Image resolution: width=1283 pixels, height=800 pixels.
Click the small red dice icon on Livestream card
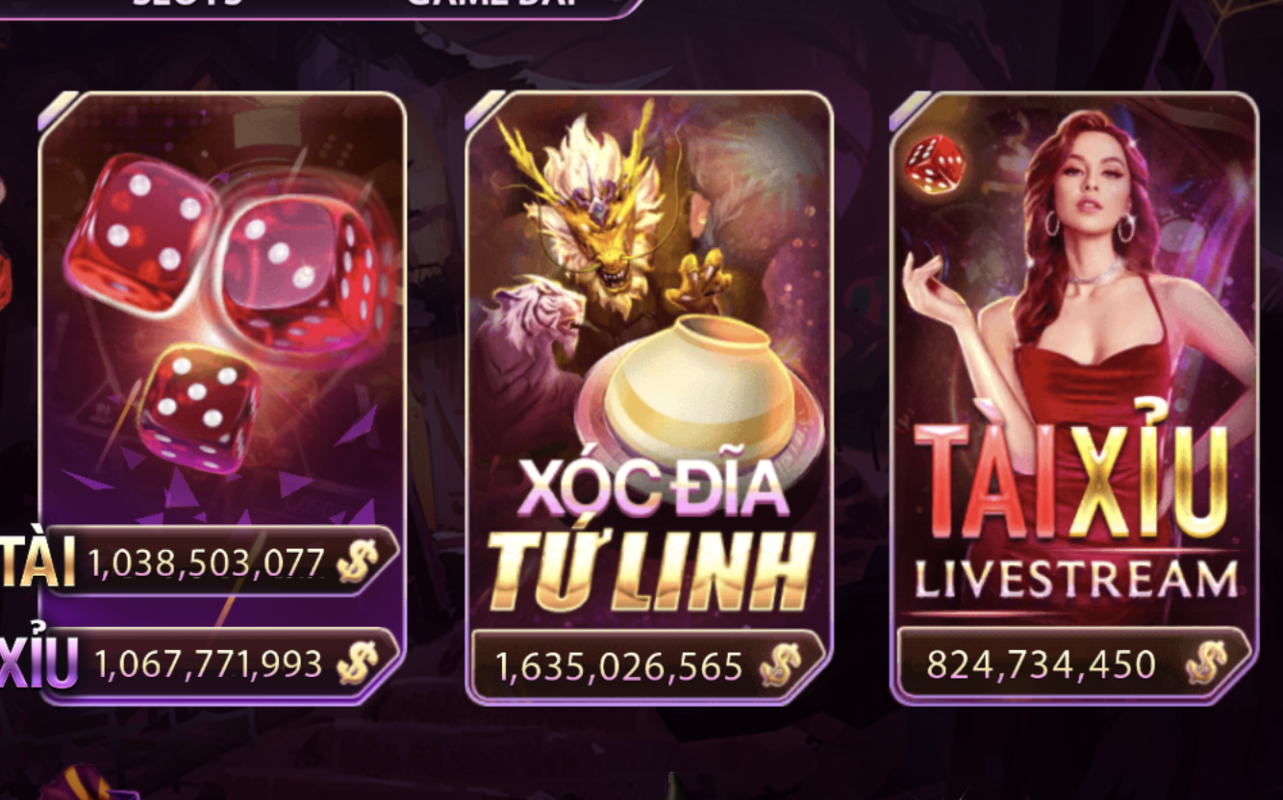tap(936, 163)
